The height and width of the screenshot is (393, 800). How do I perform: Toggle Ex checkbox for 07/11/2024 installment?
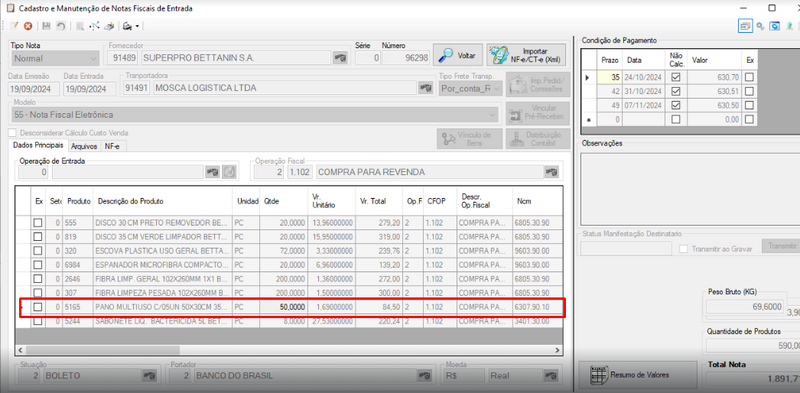click(749, 105)
